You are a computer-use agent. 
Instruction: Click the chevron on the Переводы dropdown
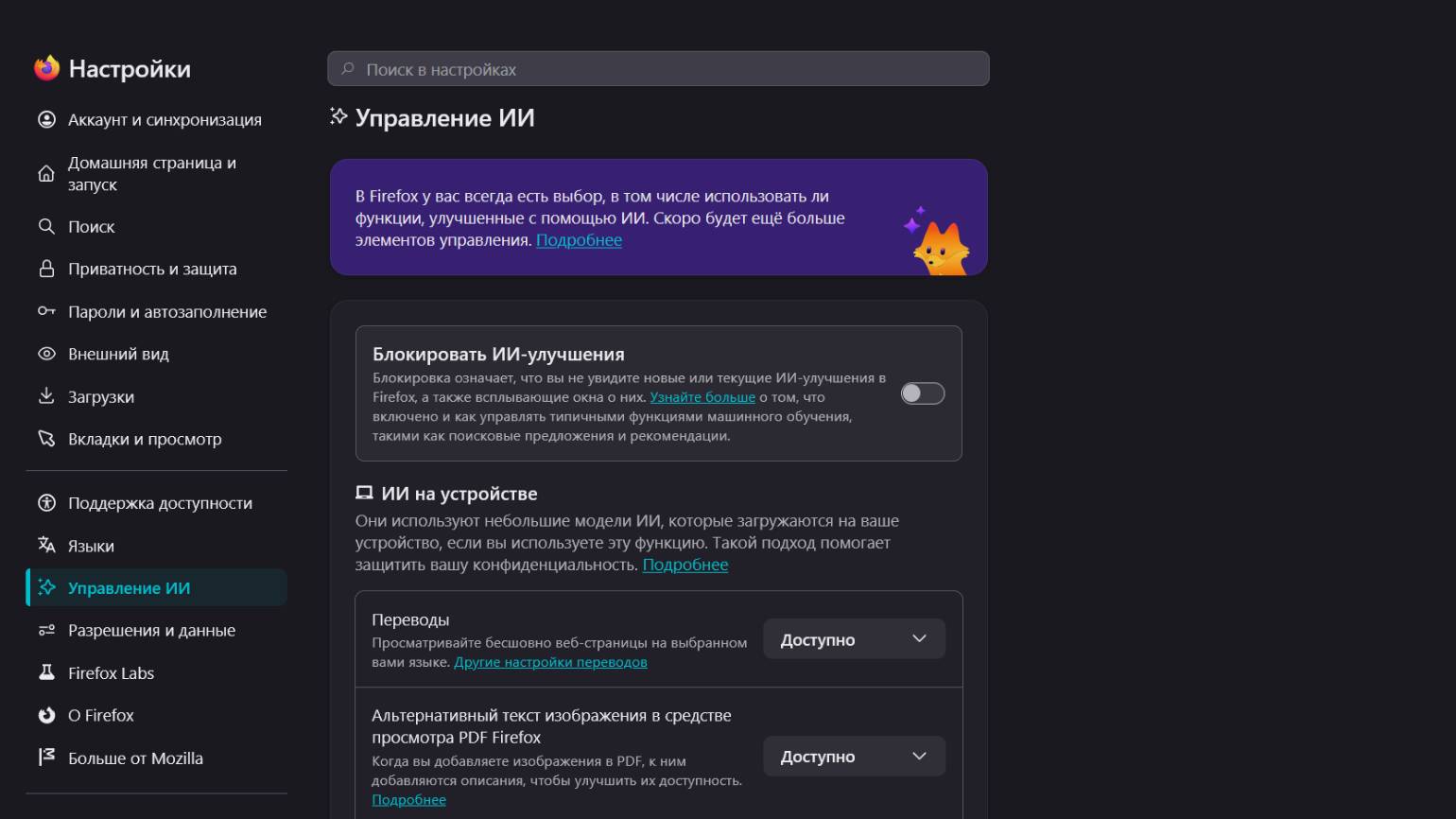(x=919, y=639)
